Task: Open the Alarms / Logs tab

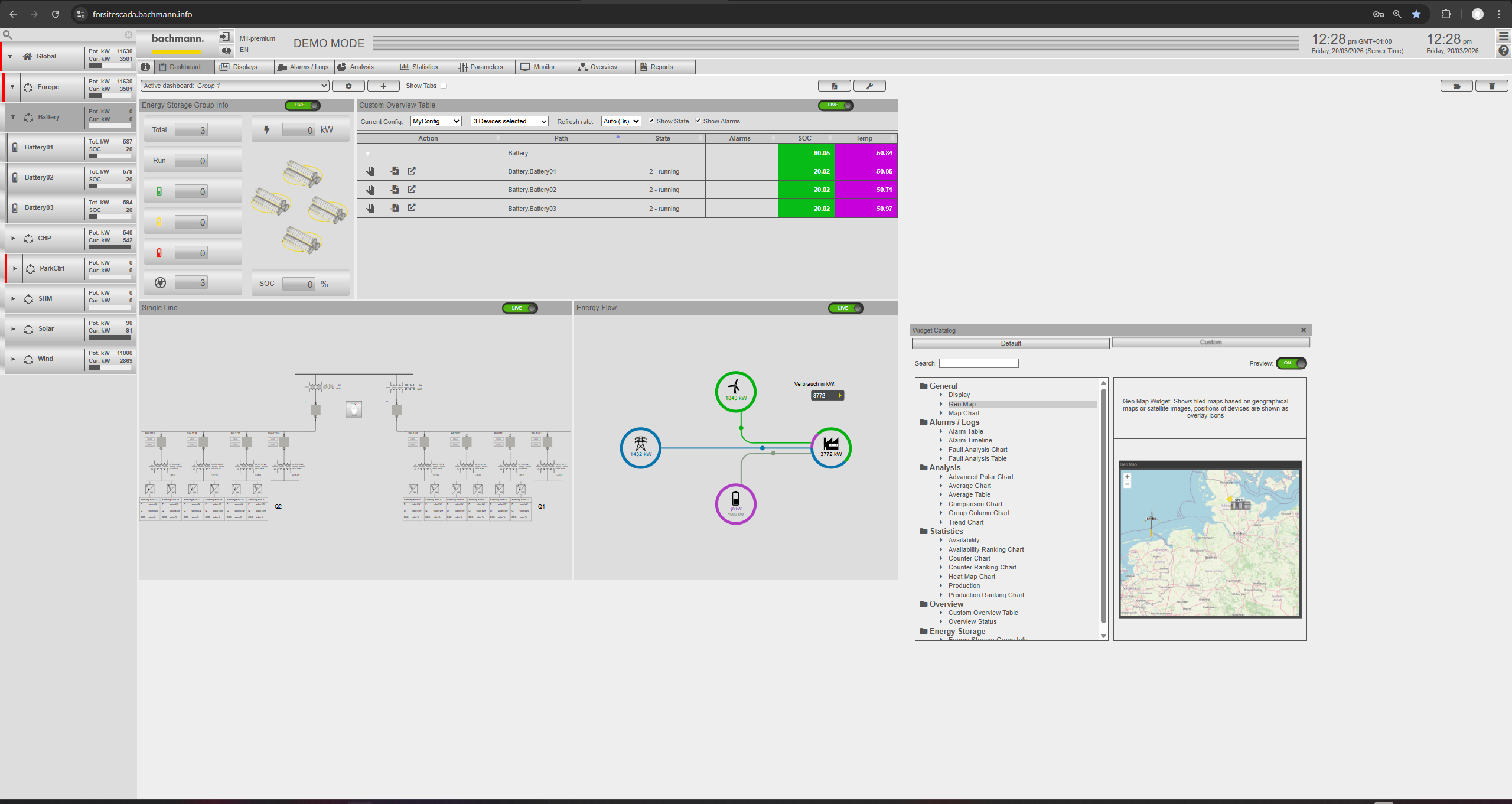Action: click(304, 67)
